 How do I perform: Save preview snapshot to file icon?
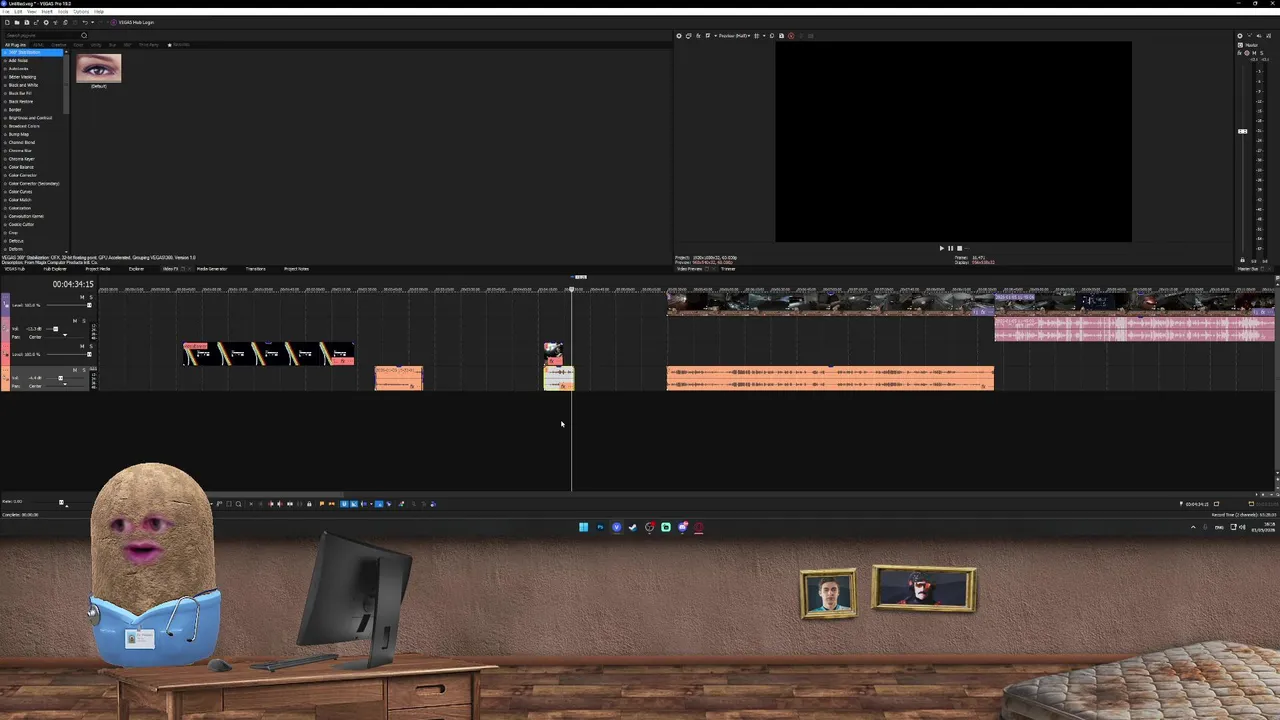781,36
